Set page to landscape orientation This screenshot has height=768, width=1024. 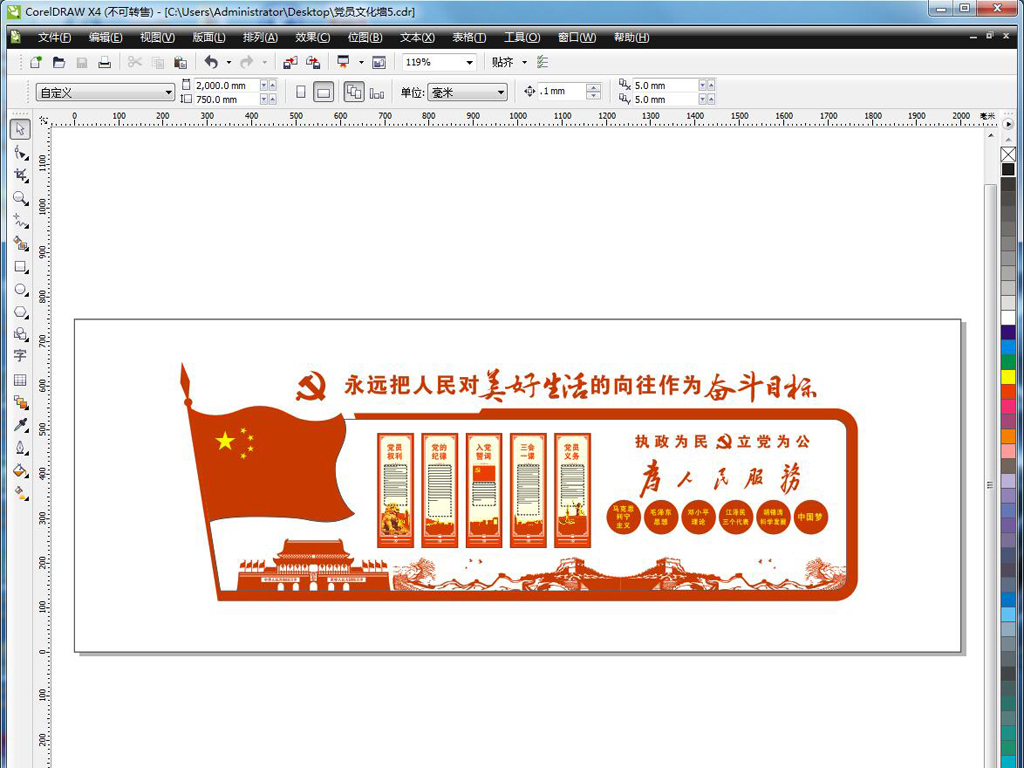323,92
